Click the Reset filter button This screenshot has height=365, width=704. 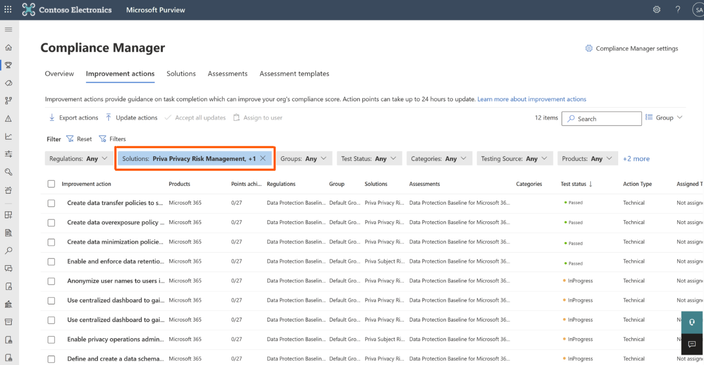tap(79, 139)
